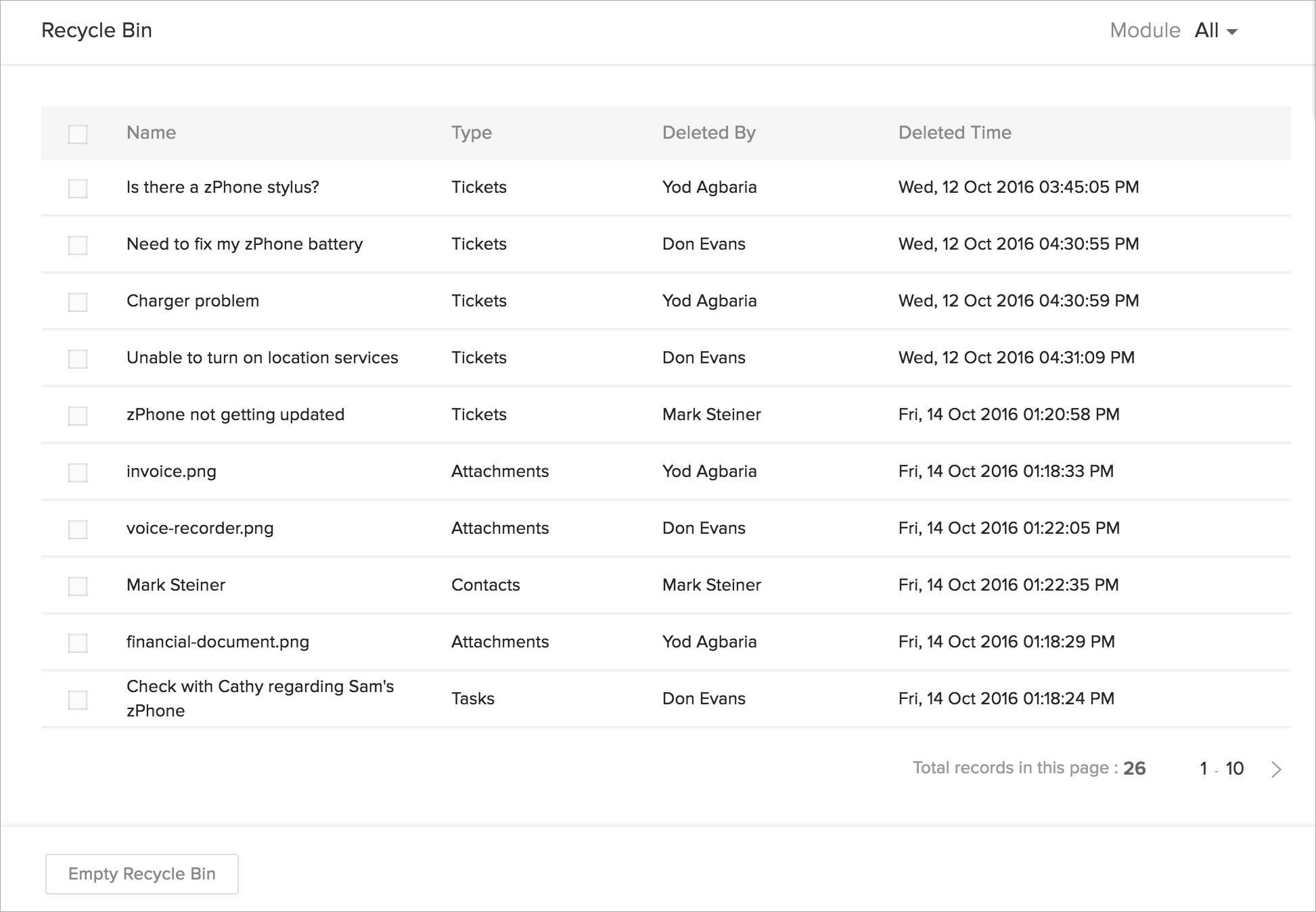Image resolution: width=1316 pixels, height=912 pixels.
Task: Select the Charger problem name
Action: (193, 301)
